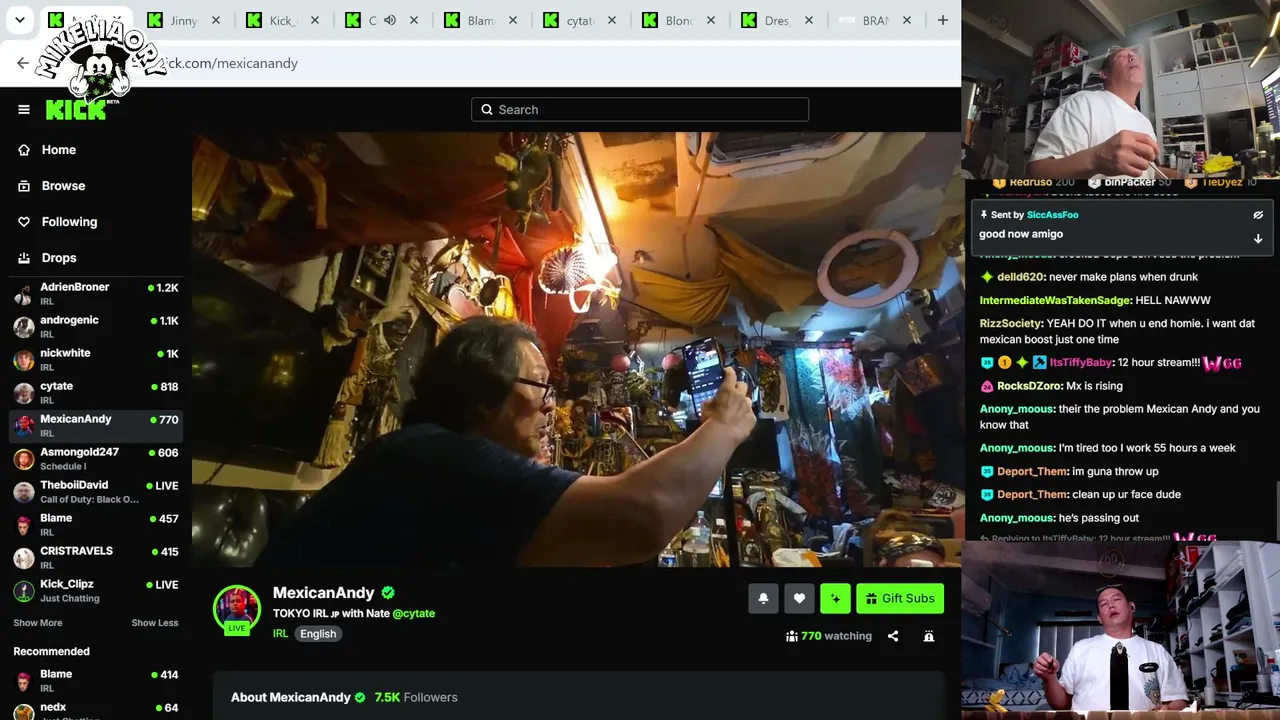Screen dimensions: 1280x720
Task: Click the Search input field
Action: 640,110
